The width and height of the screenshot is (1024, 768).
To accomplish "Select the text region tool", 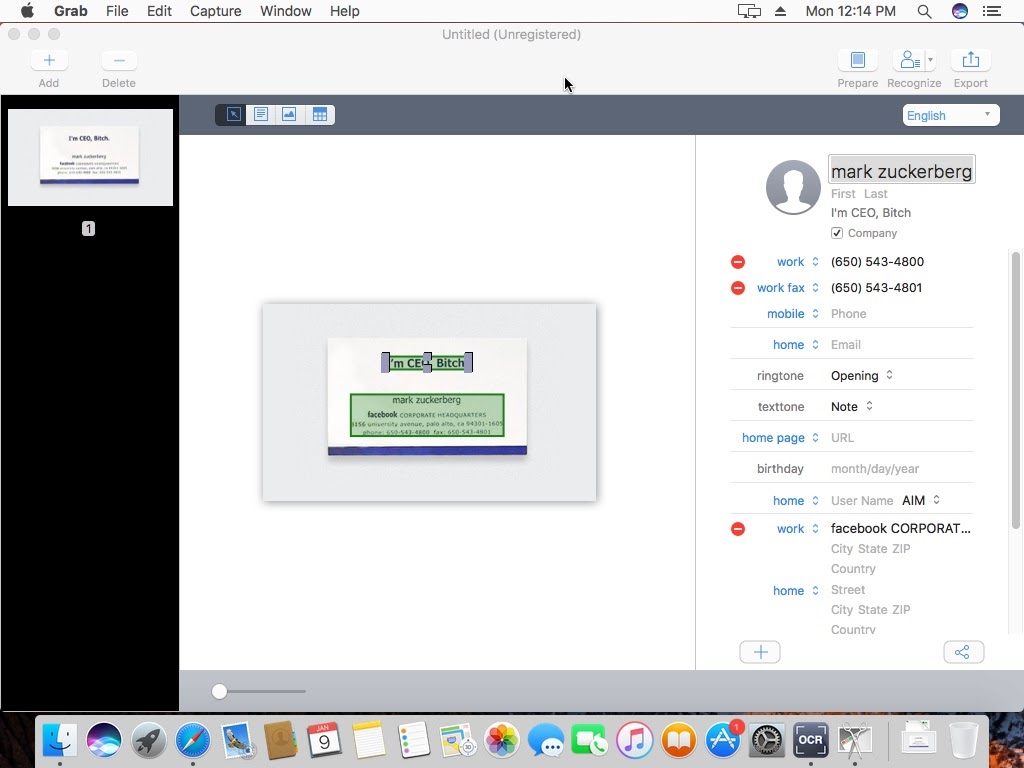I will (261, 115).
